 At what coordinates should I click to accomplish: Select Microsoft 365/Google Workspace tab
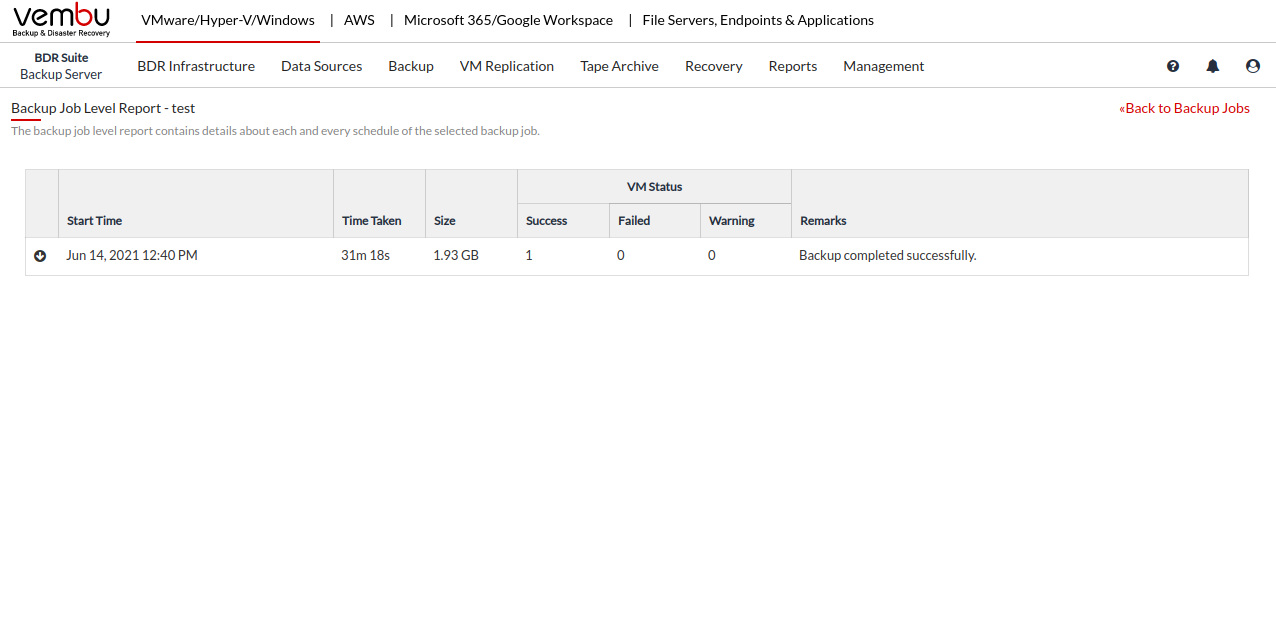point(508,20)
